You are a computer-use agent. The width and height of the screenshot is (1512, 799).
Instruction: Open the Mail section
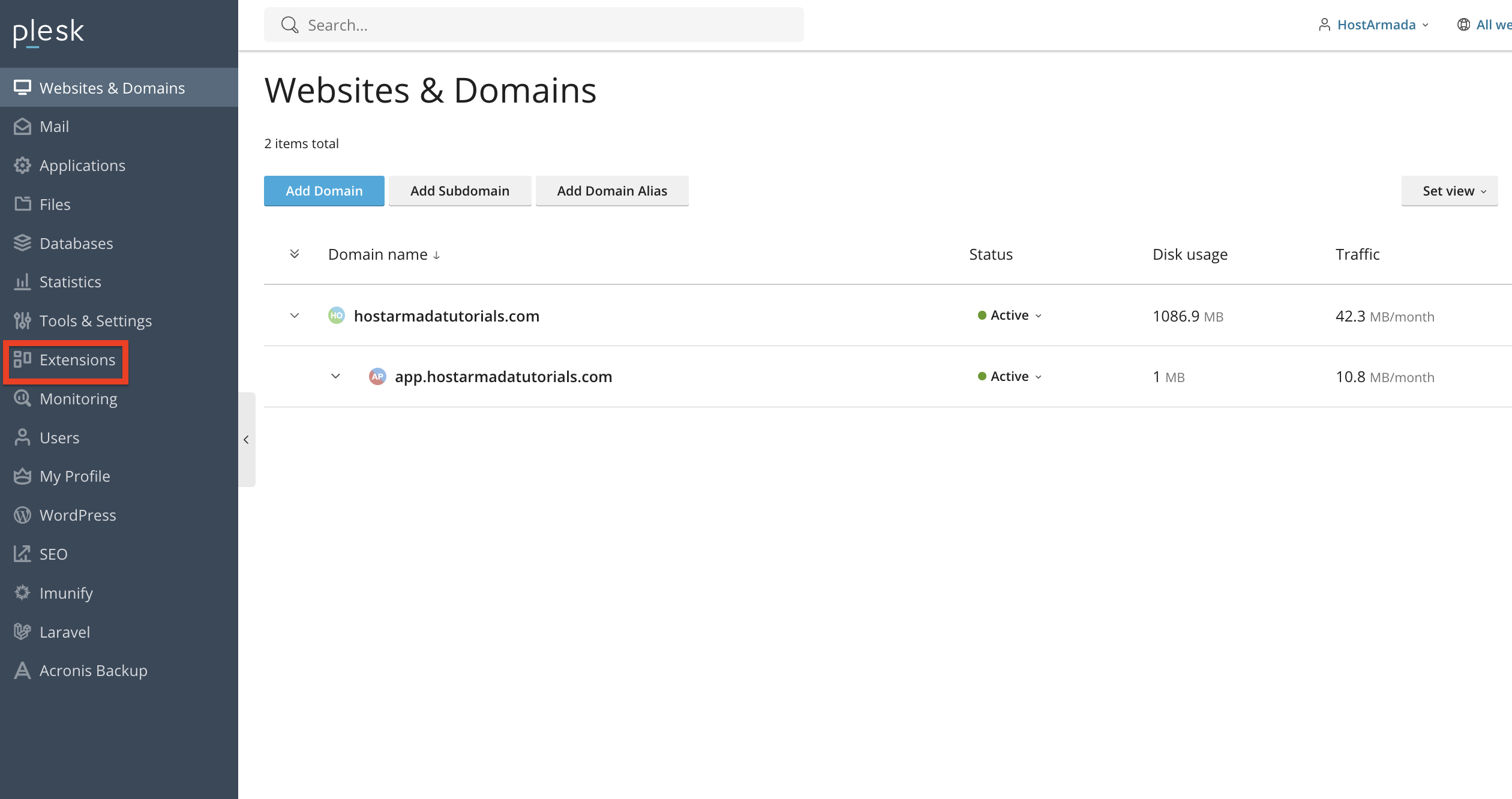119,127
